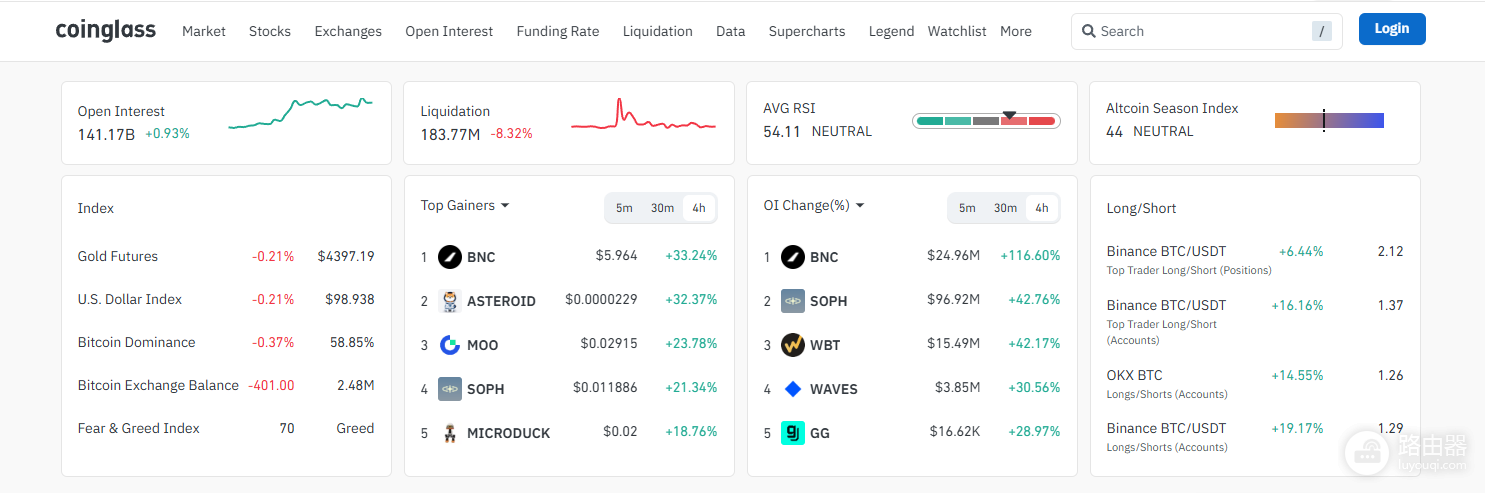The height and width of the screenshot is (493, 1485).
Task: Click the +116.60% OI change value
Action: coord(1030,256)
